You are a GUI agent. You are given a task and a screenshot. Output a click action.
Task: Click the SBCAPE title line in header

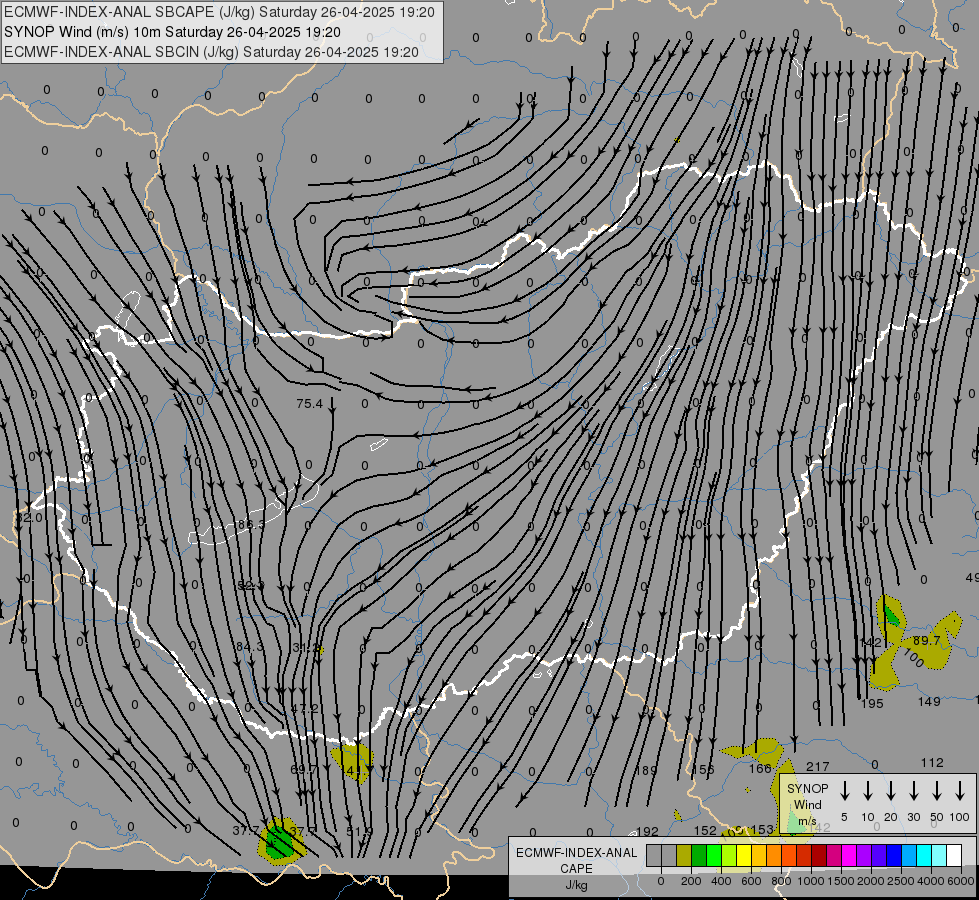coord(219,12)
